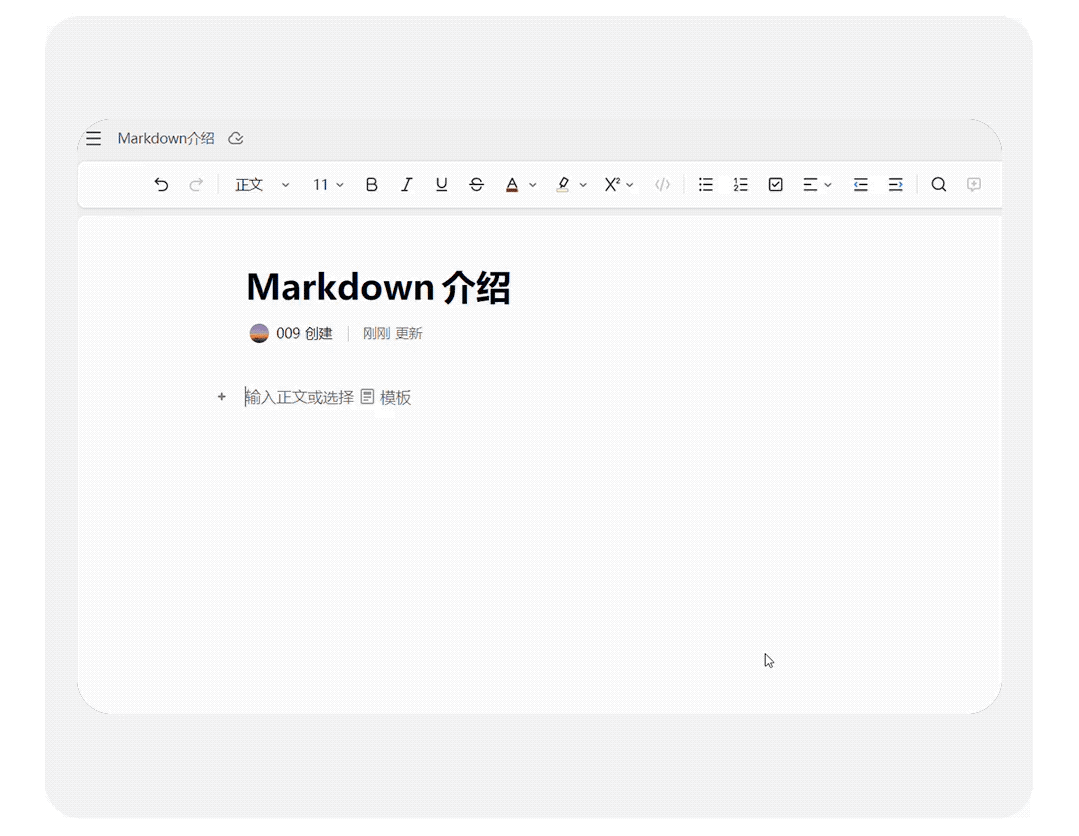Image resolution: width=1079 pixels, height=836 pixels.
Task: Click the undo arrow
Action: (161, 185)
